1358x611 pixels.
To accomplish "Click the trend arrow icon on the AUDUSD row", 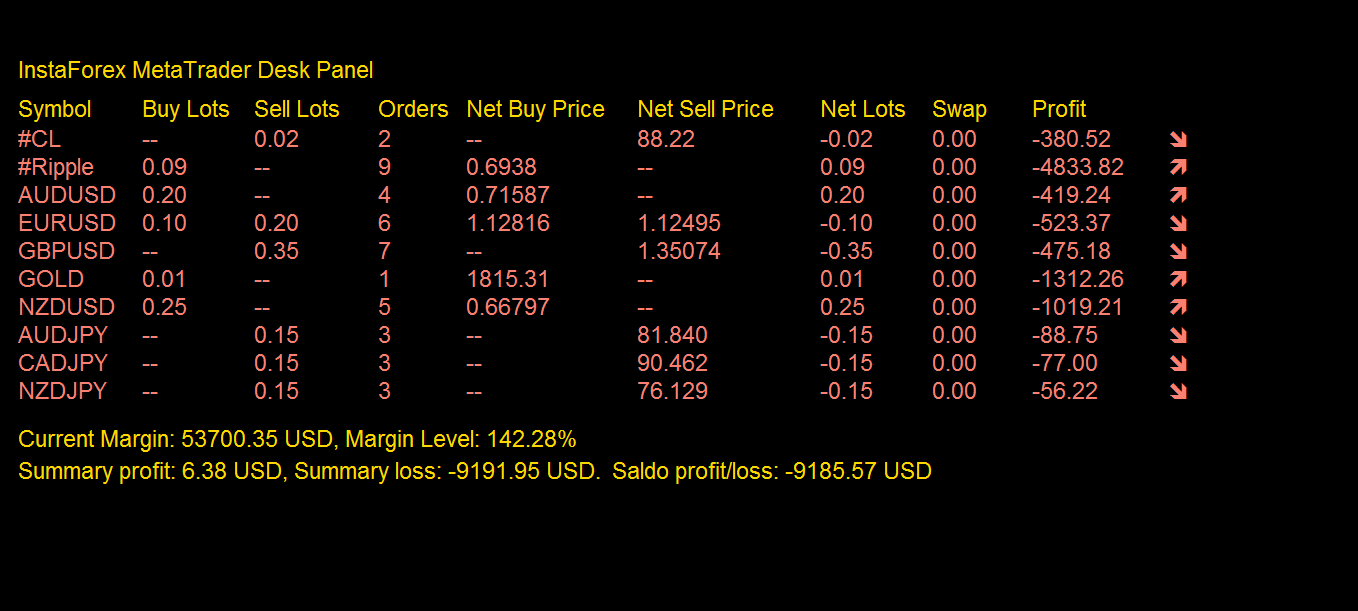I will click(x=1177, y=196).
